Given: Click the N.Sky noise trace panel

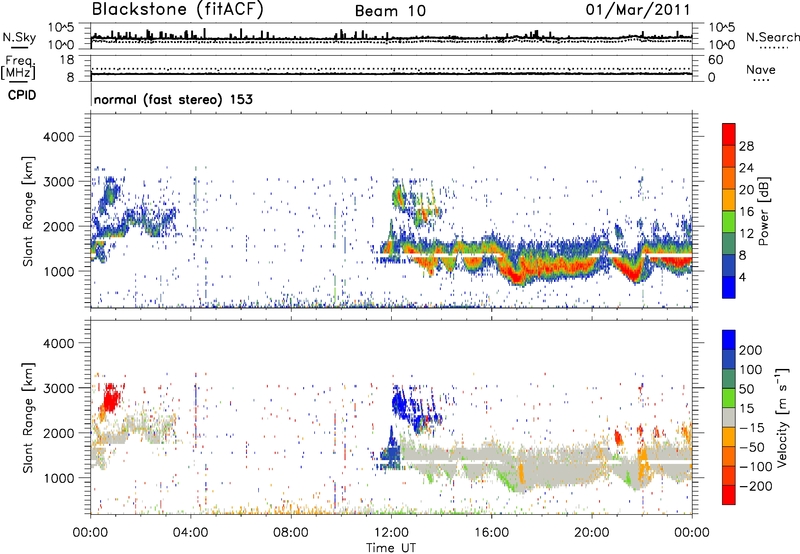Looking at the screenshot, I should [391, 36].
